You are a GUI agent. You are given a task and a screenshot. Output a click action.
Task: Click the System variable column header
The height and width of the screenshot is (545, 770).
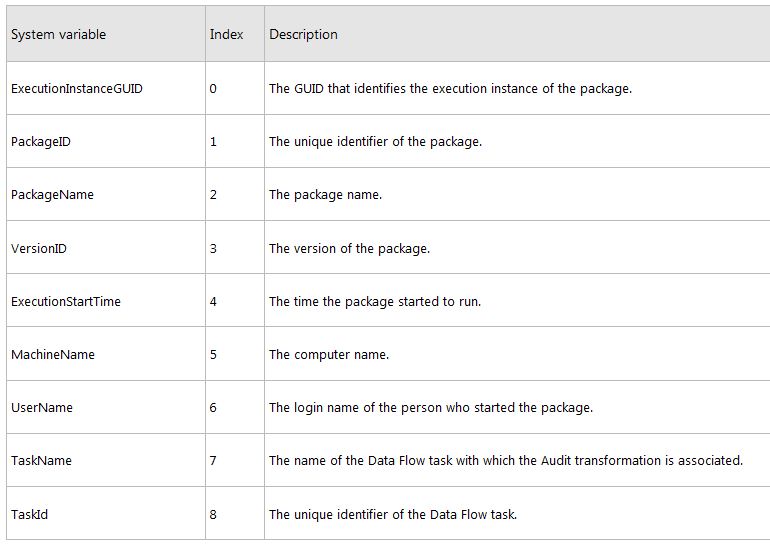tap(58, 35)
